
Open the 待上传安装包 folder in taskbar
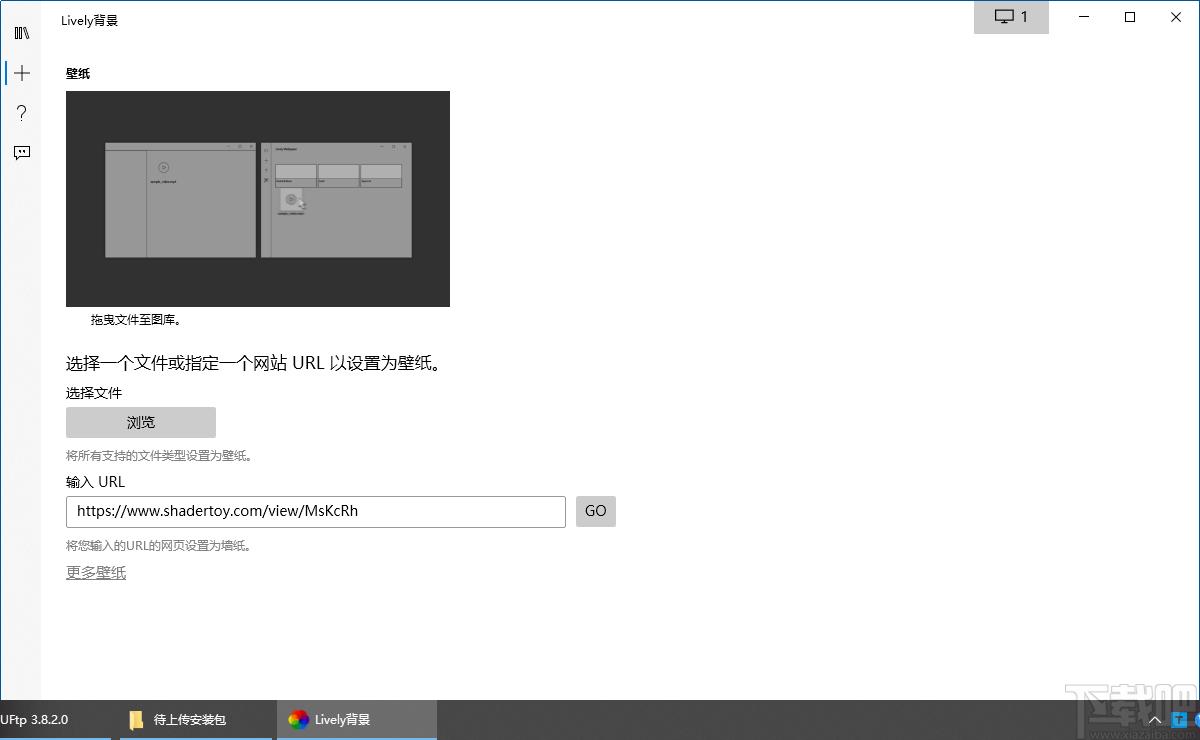click(196, 720)
